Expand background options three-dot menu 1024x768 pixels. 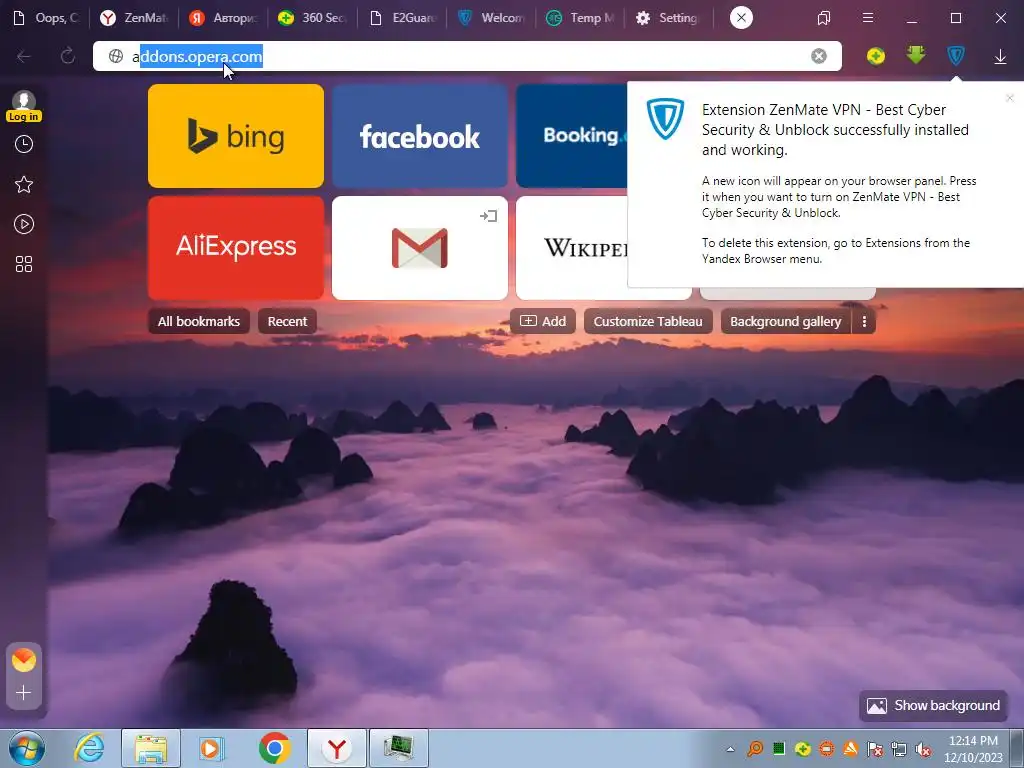[864, 321]
